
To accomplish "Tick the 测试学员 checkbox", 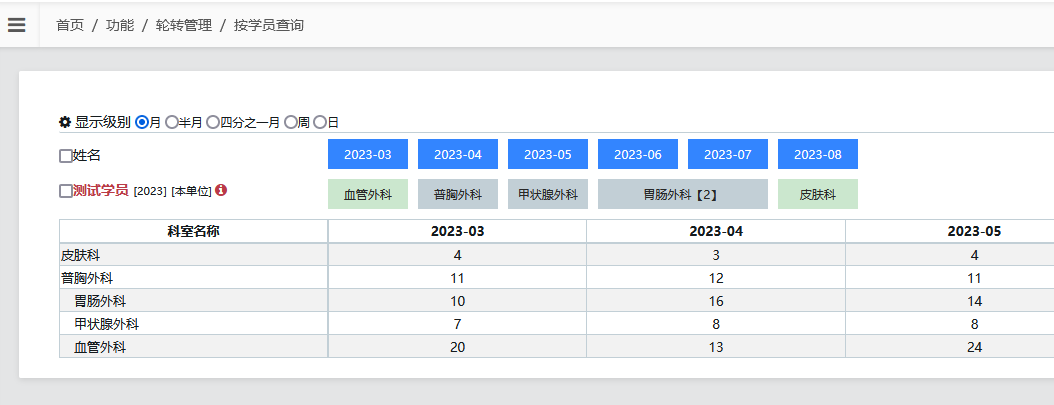I will tap(65, 191).
